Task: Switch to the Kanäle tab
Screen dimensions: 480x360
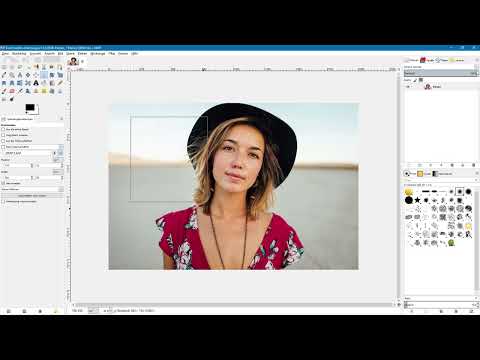Action: (427, 60)
